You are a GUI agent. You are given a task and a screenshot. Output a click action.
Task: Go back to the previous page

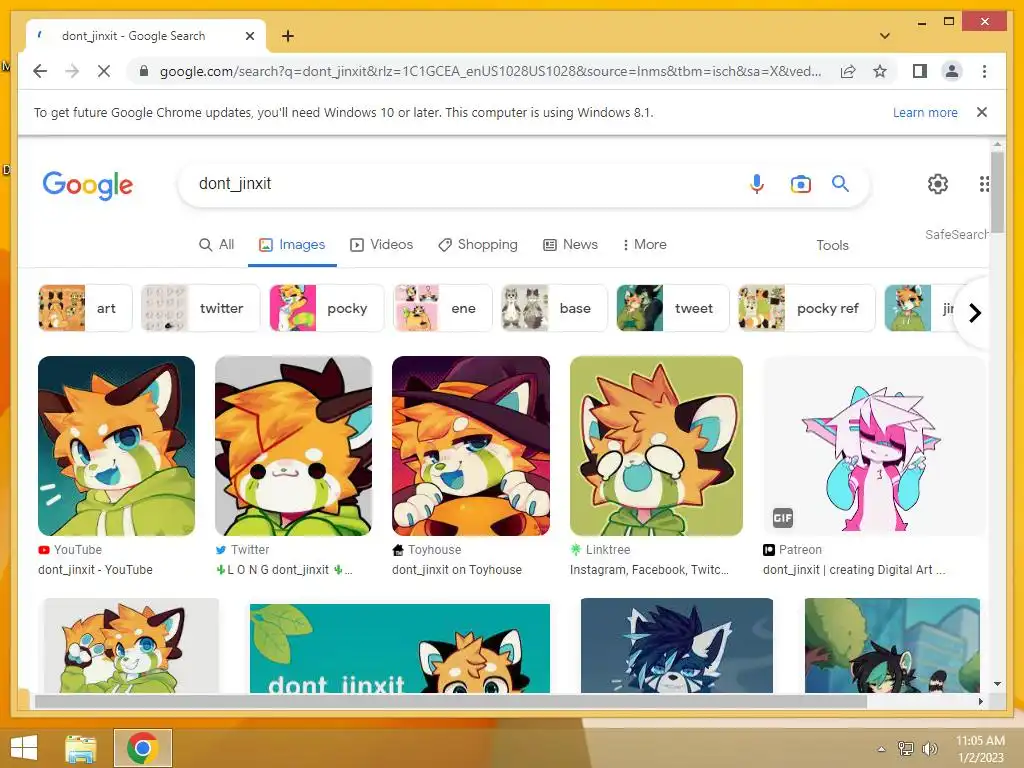coord(40,71)
